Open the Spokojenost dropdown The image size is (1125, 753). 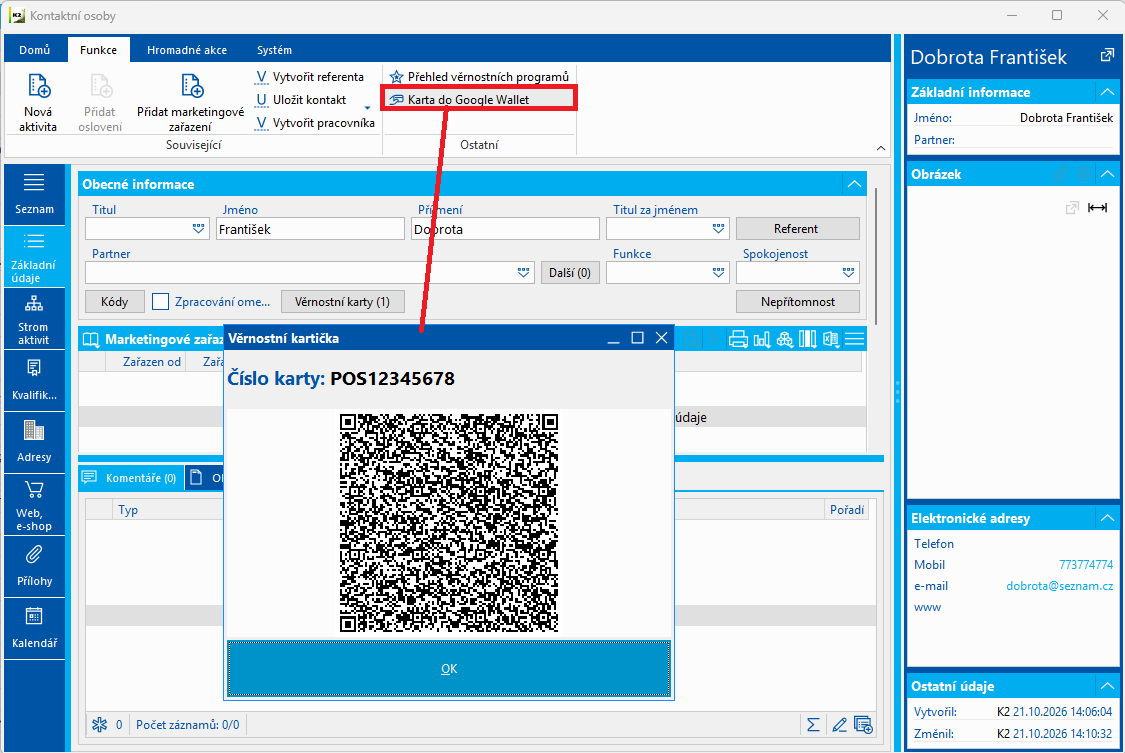coord(849,273)
